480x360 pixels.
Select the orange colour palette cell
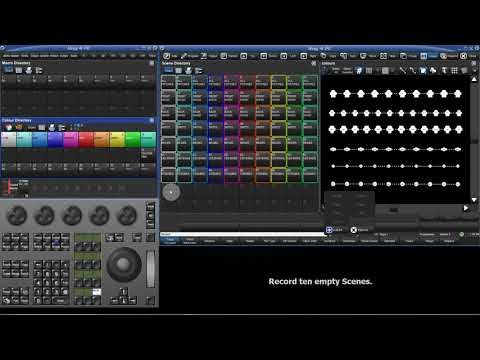(102, 139)
